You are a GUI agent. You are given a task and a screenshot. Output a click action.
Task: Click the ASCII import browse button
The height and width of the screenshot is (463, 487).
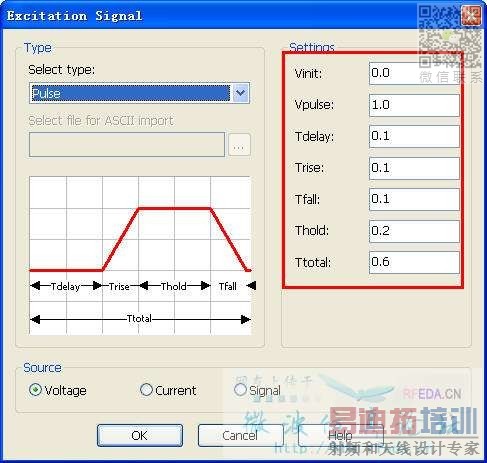239,145
